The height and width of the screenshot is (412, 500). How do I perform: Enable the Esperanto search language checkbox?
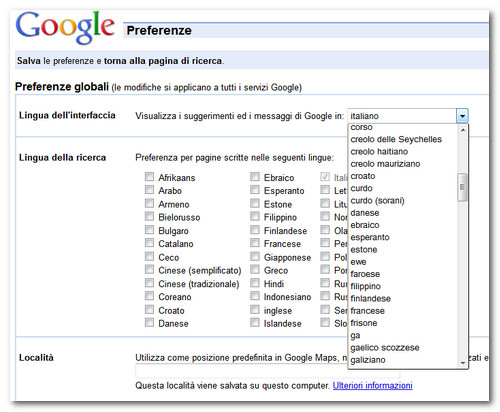pos(255,190)
